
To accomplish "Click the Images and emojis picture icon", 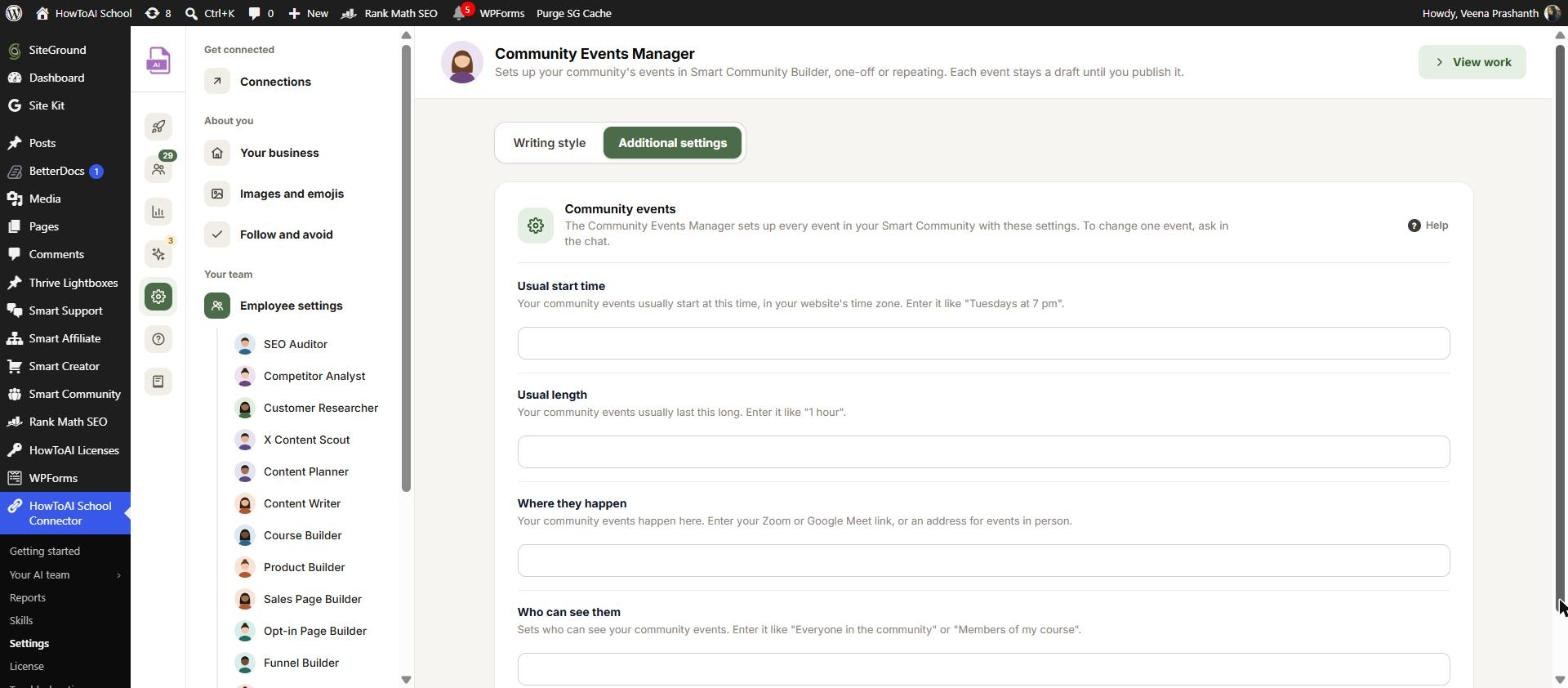I will coord(217,194).
